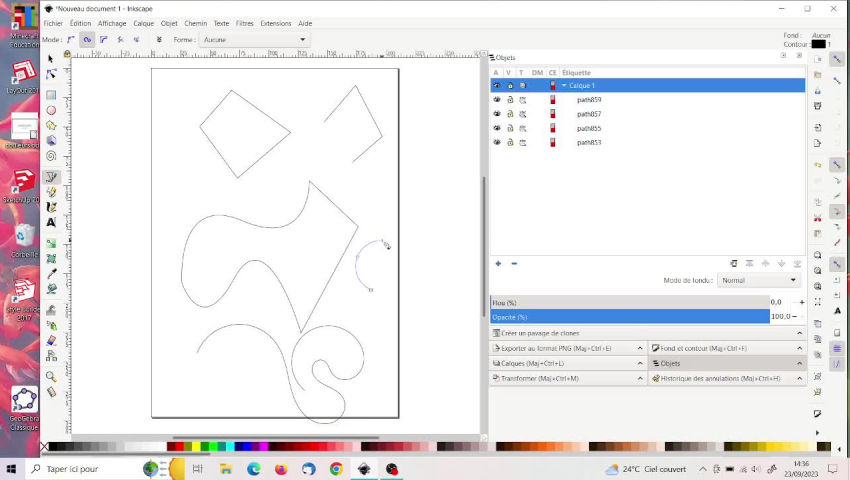Choose the Rectangle tool

[x=51, y=95]
